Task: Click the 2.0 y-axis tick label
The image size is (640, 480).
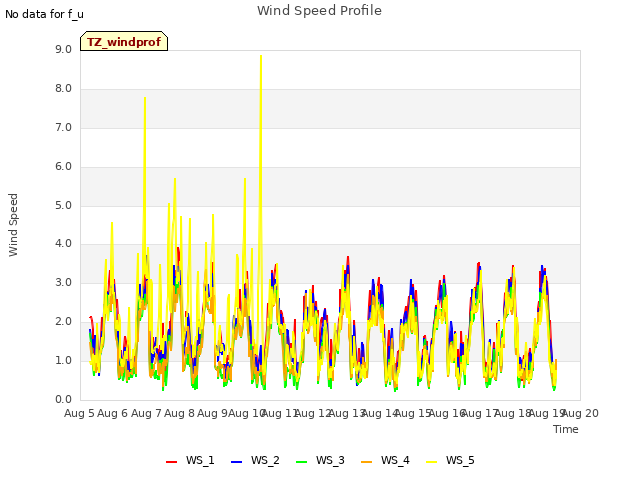Action: pos(63,322)
